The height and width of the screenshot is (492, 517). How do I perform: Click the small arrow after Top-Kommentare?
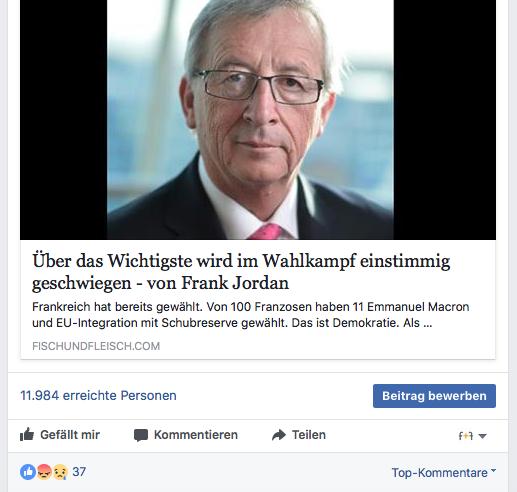(x=493, y=471)
